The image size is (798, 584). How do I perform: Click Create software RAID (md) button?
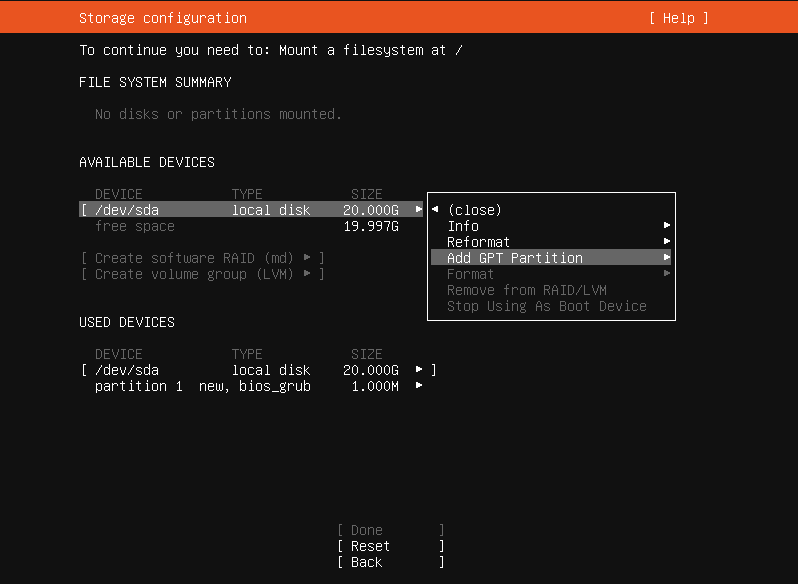pos(202,257)
